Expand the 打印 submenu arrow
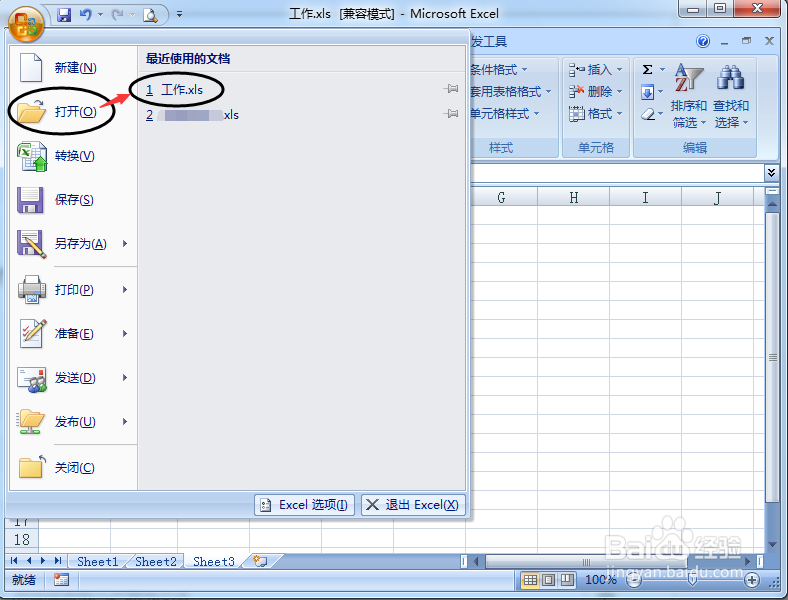This screenshot has width=788, height=600. coord(125,289)
